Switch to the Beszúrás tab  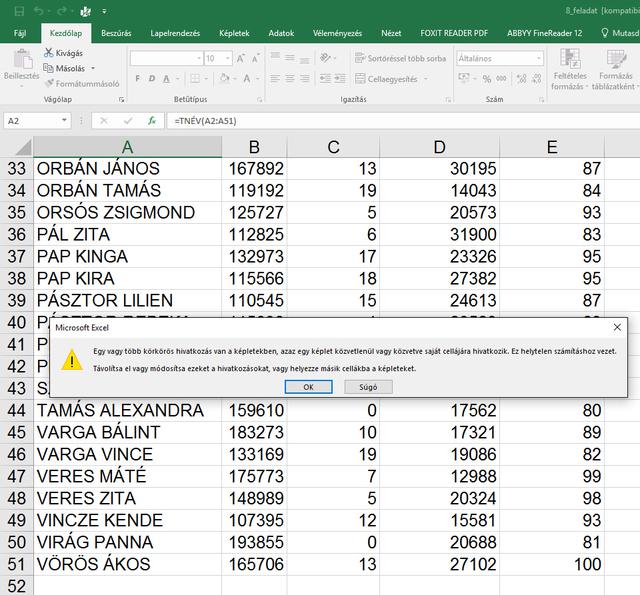[116, 33]
